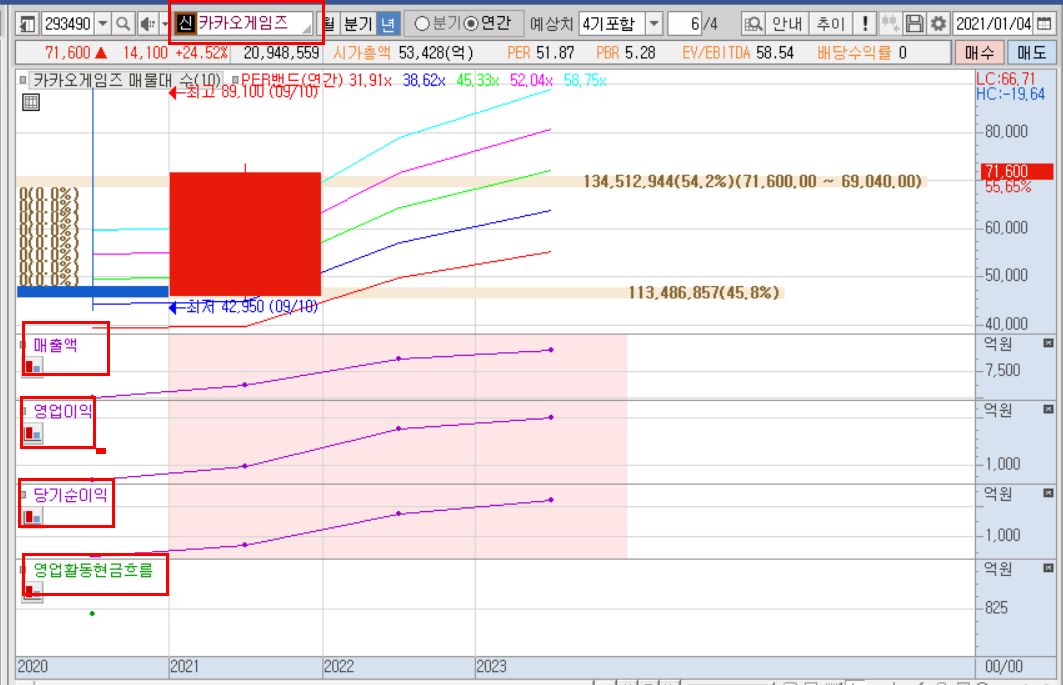Save chart with the floppy disk icon
This screenshot has width=1063, height=685.
pyautogui.click(x=914, y=24)
